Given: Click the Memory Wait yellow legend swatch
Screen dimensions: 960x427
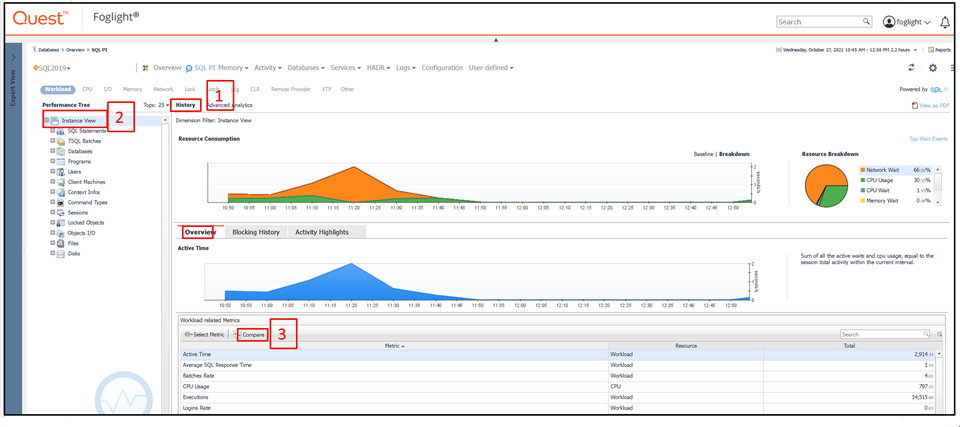Looking at the screenshot, I should click(862, 200).
